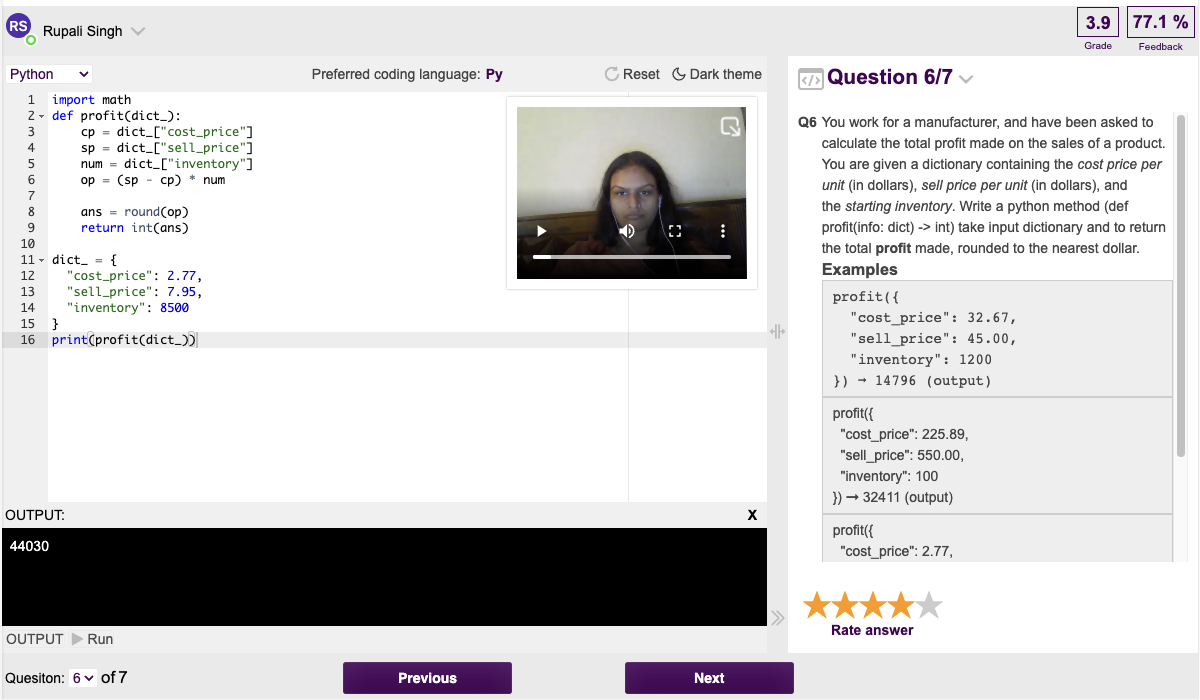Fold the def profit code block
The image size is (1200, 700).
tap(42, 116)
